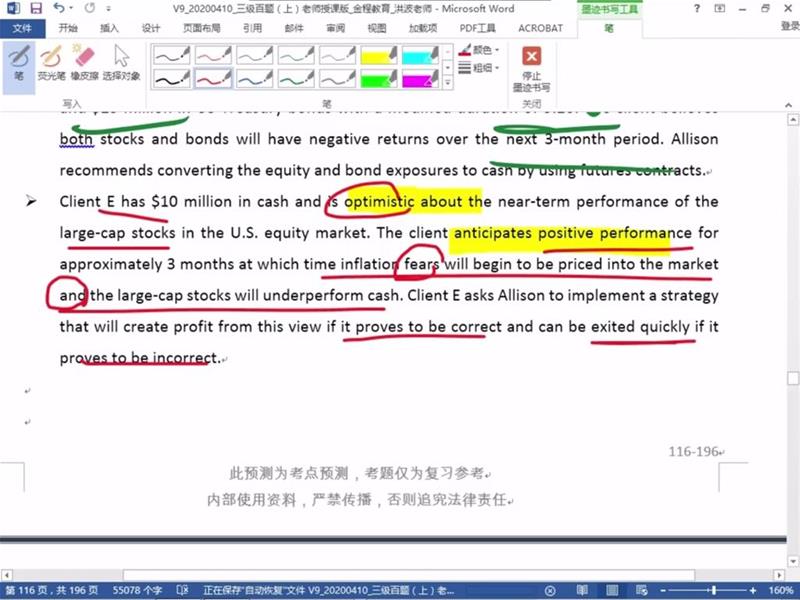Open the 粗细 ink thickness dropdown

point(479,68)
